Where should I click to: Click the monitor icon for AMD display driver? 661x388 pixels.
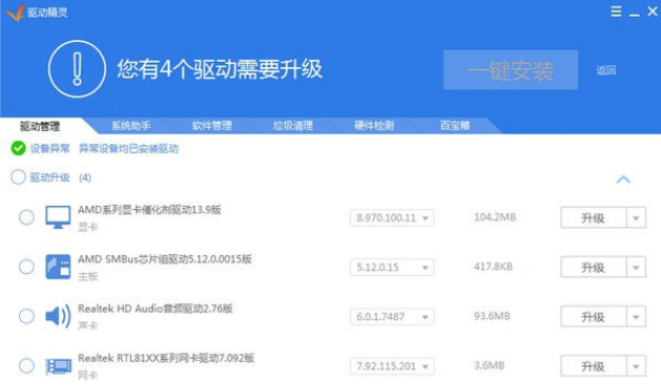pos(58,217)
